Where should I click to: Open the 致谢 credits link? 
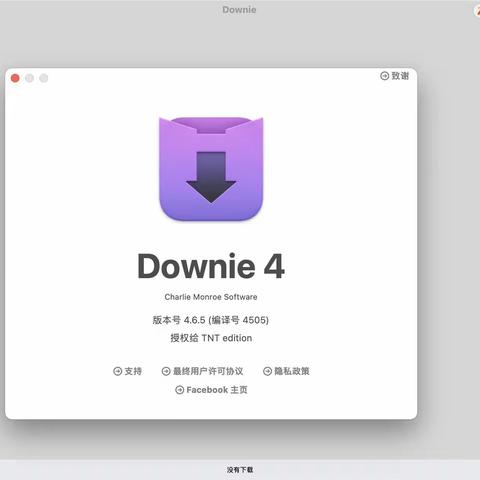pyautogui.click(x=394, y=76)
